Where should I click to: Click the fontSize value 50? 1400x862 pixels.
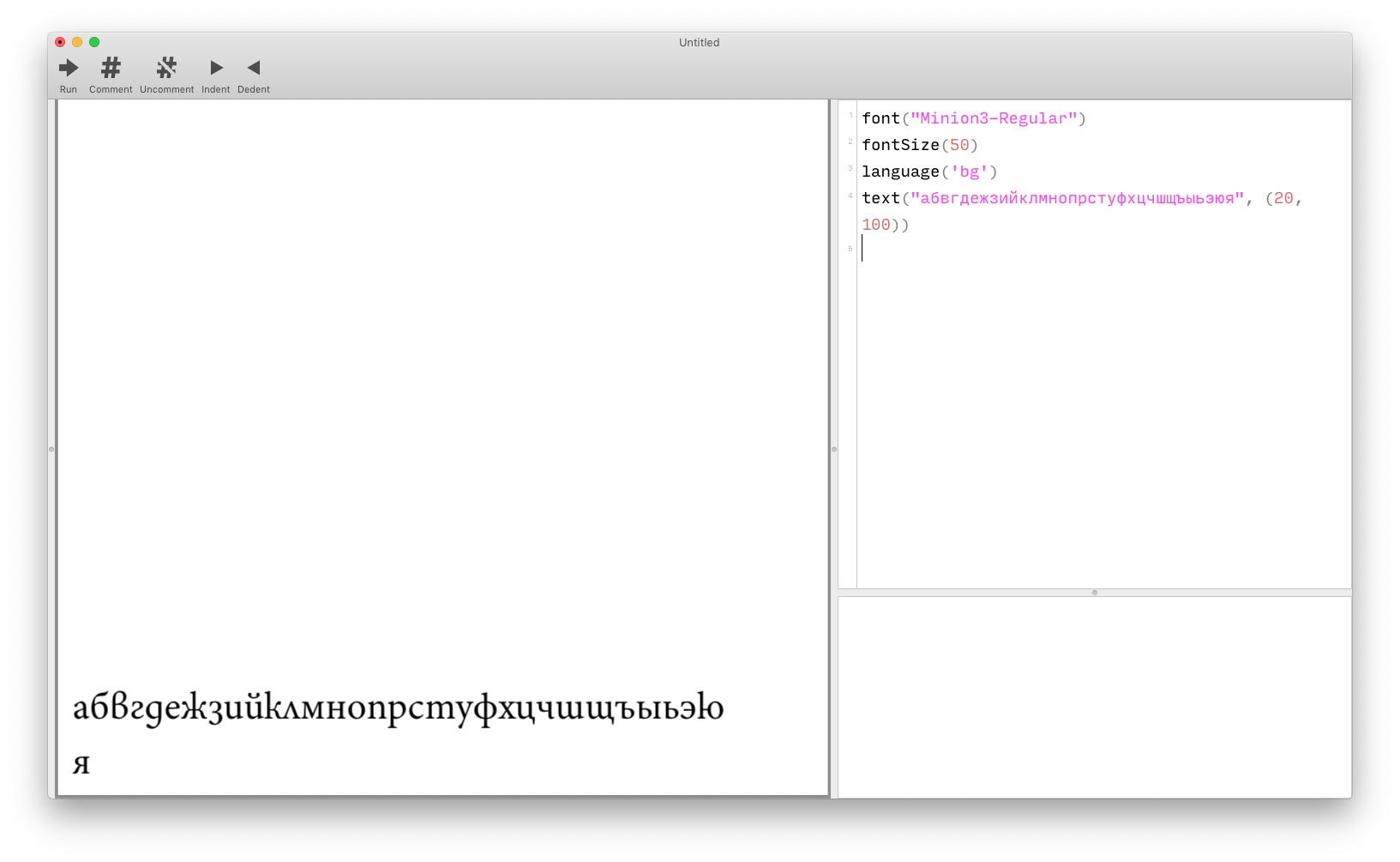[x=959, y=145]
